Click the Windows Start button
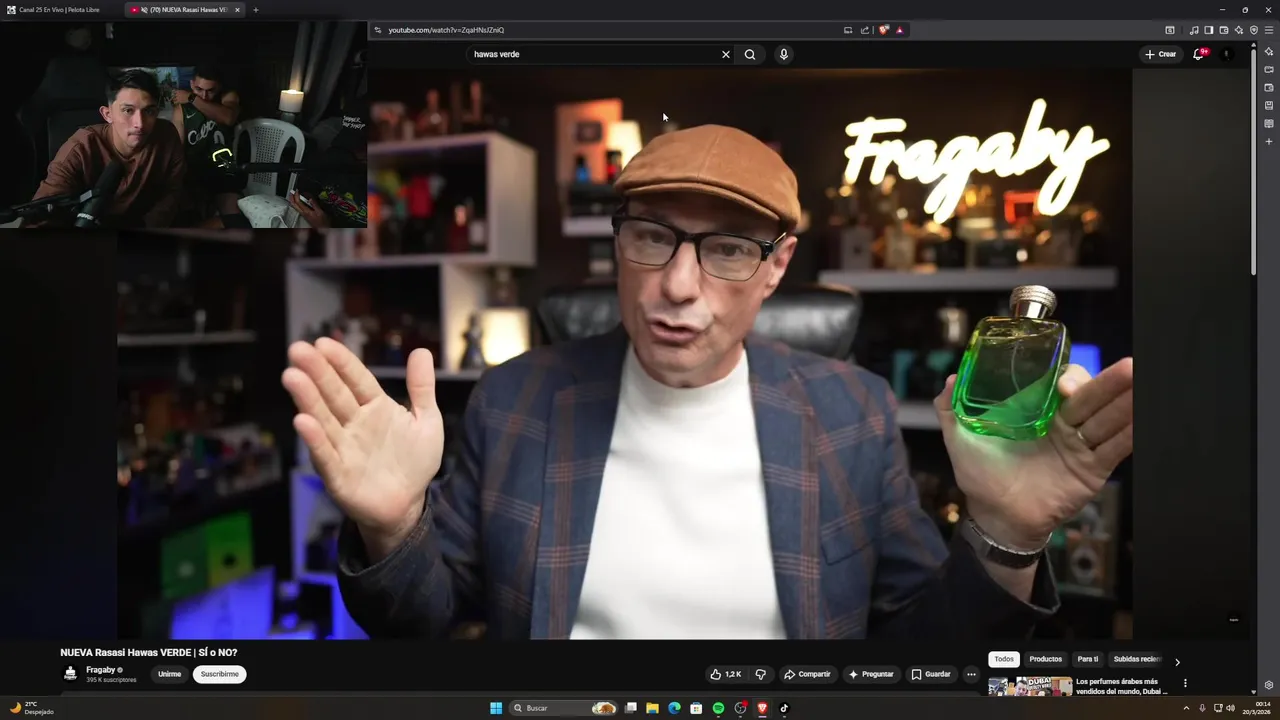The height and width of the screenshot is (720, 1280). 496,708
